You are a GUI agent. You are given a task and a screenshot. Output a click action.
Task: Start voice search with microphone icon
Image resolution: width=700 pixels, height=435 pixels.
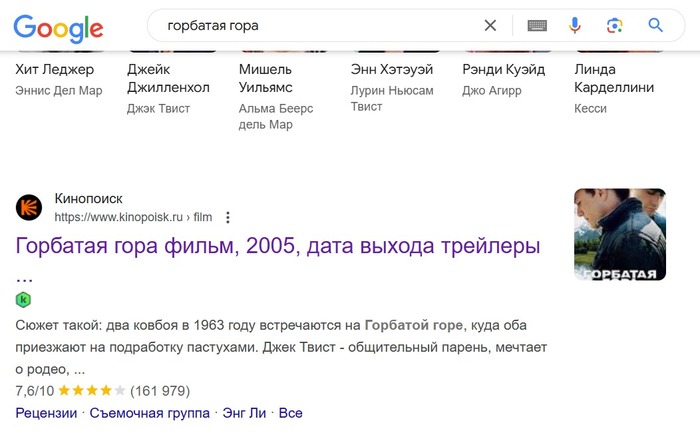pyautogui.click(x=575, y=26)
